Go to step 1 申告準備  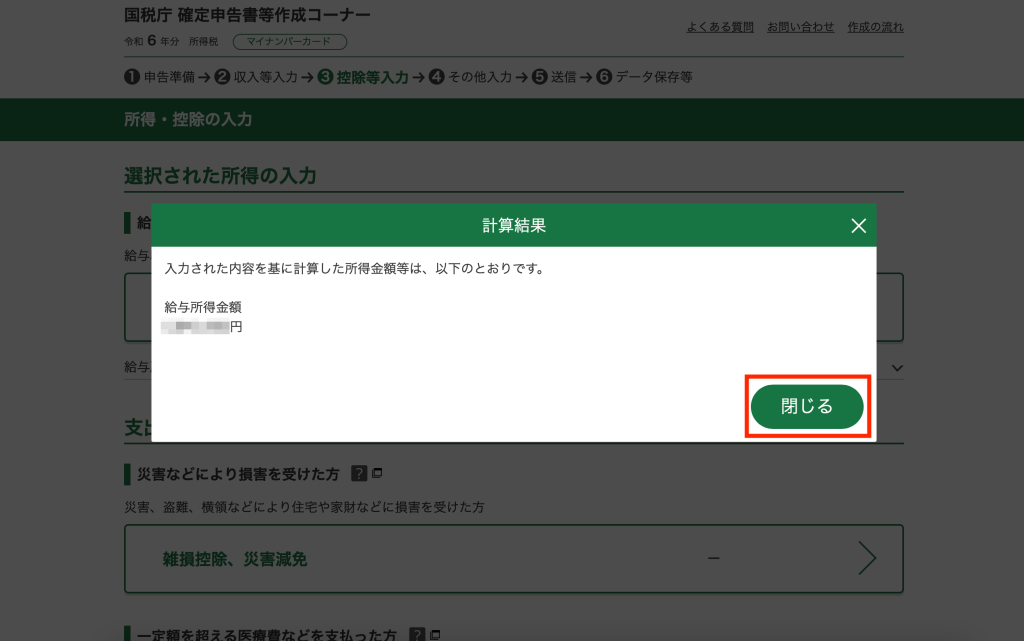tap(160, 77)
